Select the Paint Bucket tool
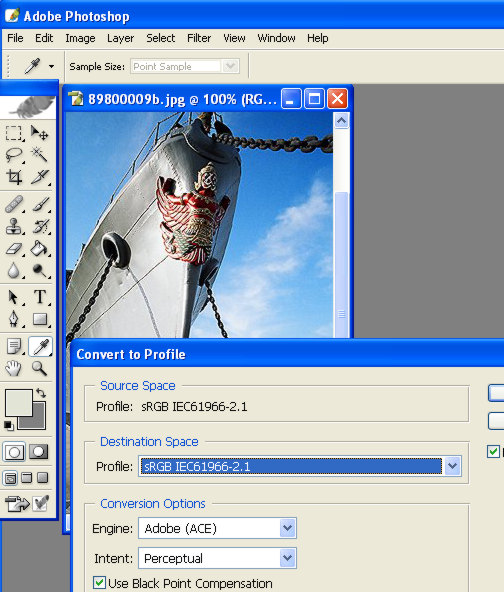 (39, 249)
